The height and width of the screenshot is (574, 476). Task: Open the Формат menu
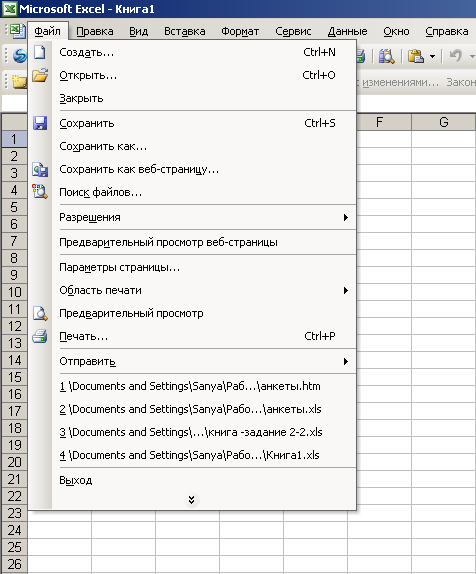(x=240, y=31)
